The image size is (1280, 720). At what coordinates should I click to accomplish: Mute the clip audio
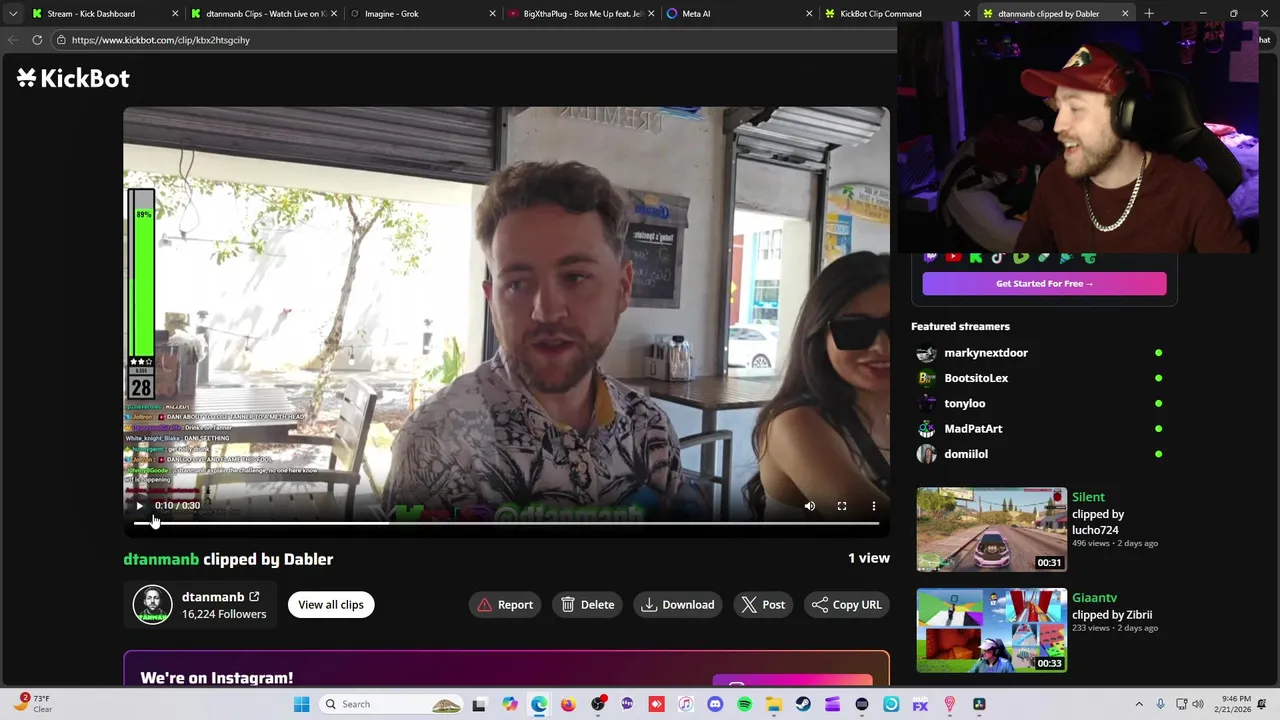tap(810, 506)
